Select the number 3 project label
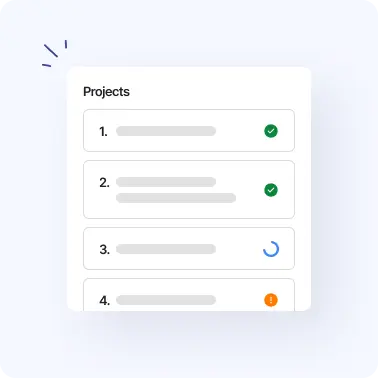Screen dimensions: 378x378 pos(104,249)
